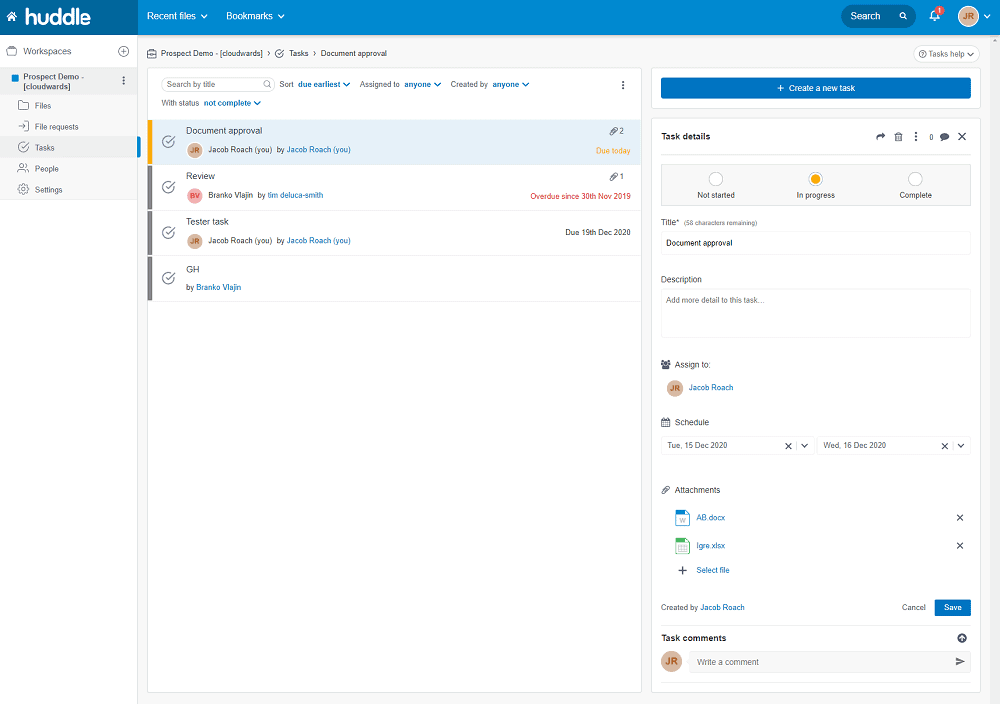Select In progress status radio

click(x=815, y=179)
